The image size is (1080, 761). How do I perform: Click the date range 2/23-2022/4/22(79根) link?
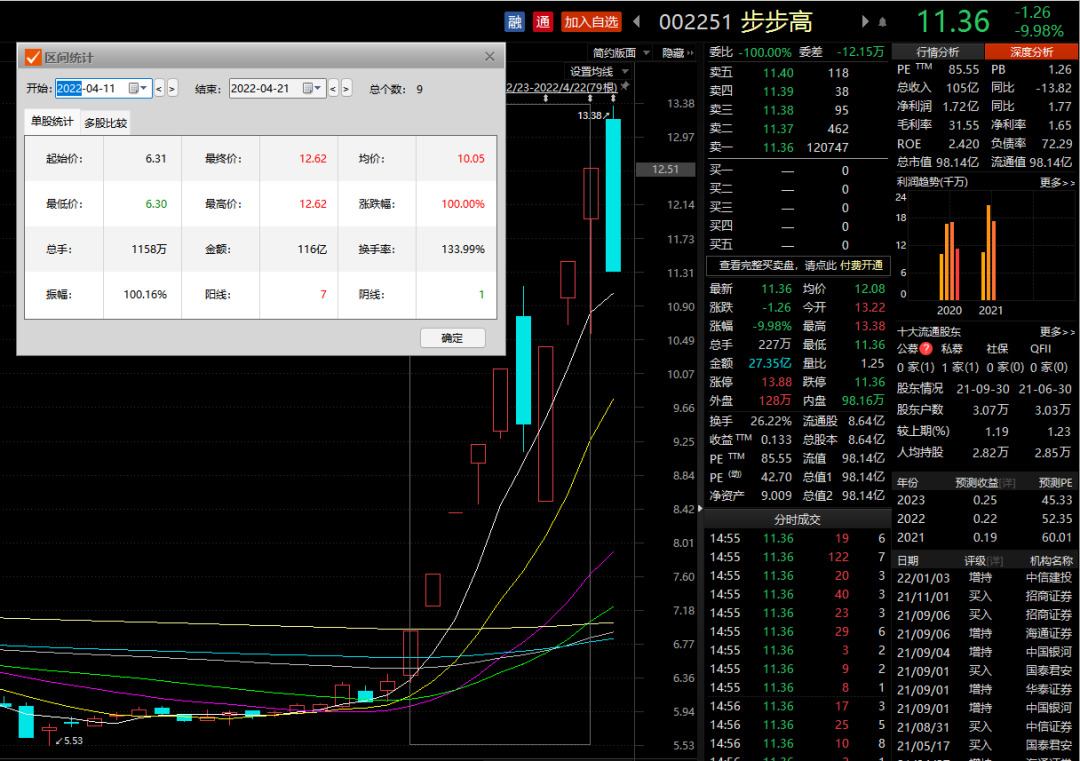562,88
